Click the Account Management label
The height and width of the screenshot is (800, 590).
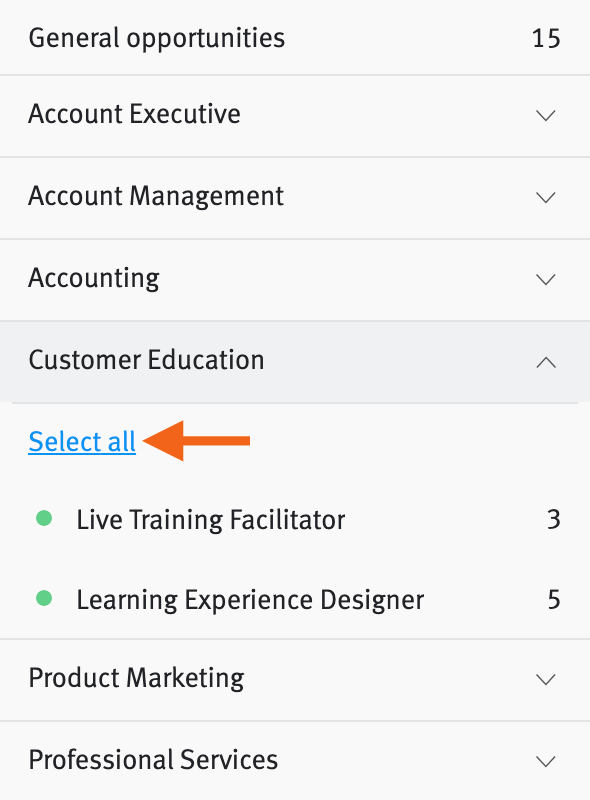156,196
